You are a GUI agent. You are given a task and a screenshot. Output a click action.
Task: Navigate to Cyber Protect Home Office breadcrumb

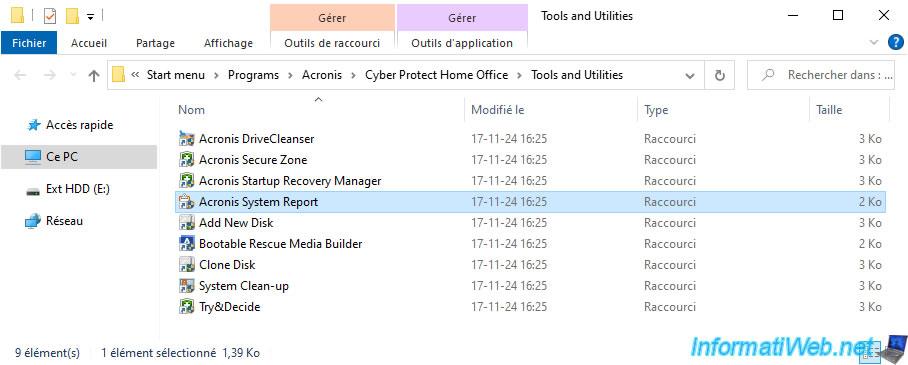point(436,75)
